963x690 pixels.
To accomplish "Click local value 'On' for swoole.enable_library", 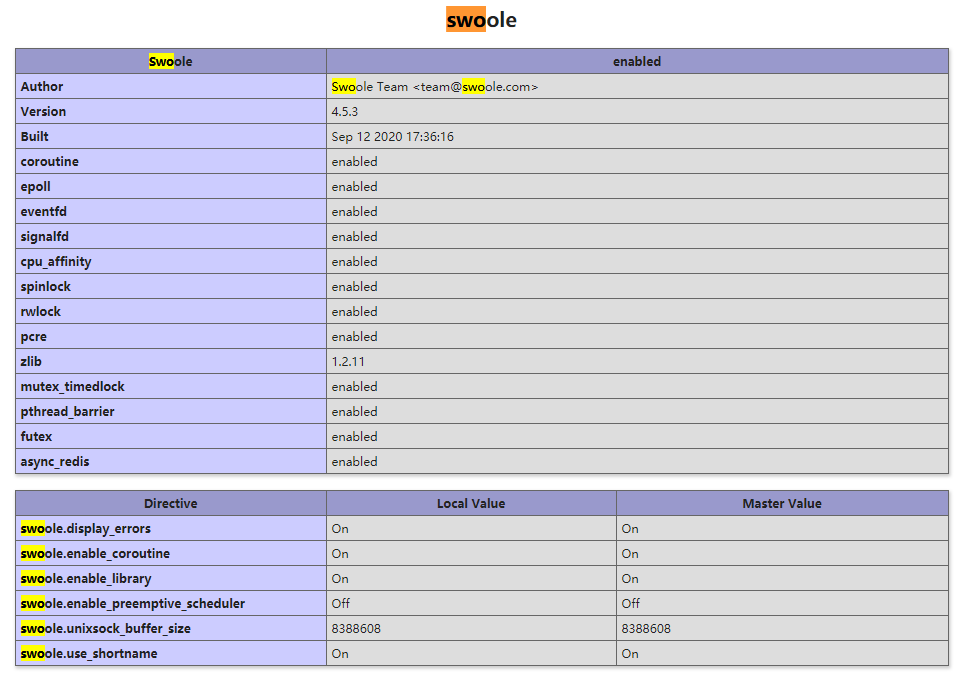I will [x=340, y=579].
